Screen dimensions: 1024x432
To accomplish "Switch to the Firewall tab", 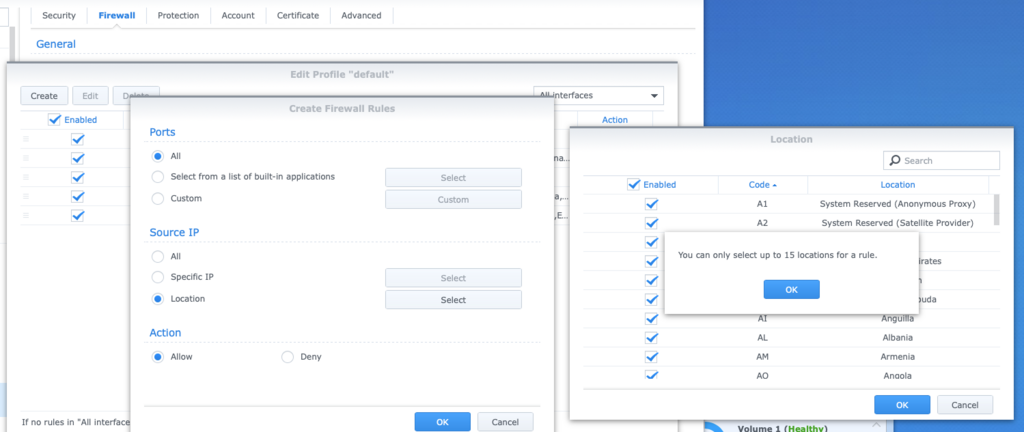I will click(x=117, y=15).
